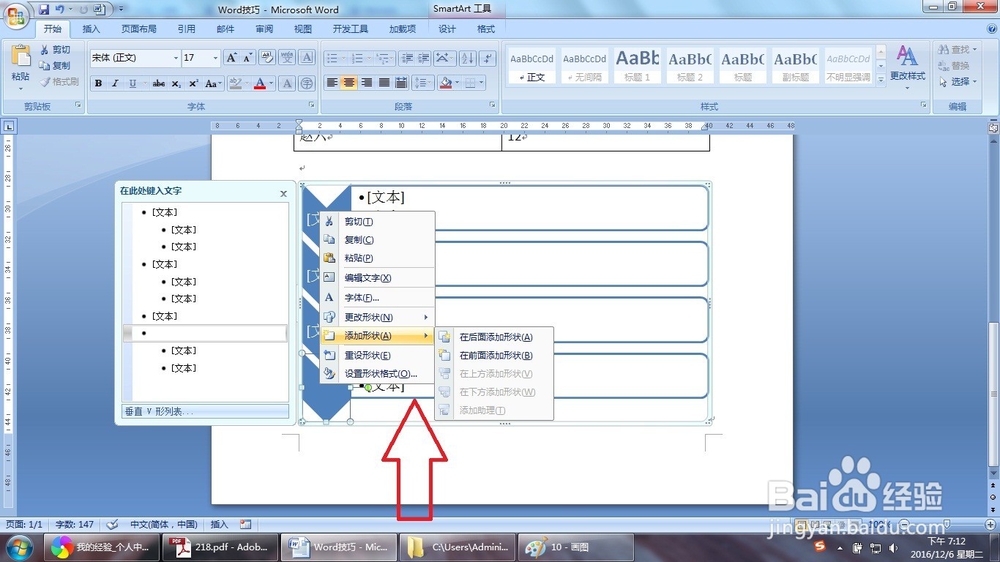The height and width of the screenshot is (562, 1000).
Task: Click the Office Button orb
Action: [17, 15]
